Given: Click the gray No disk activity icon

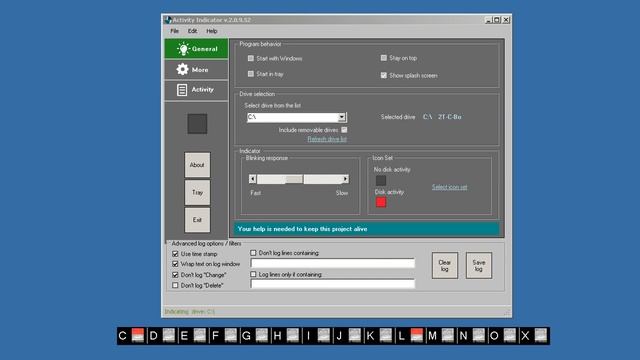Looking at the screenshot, I should 381,180.
